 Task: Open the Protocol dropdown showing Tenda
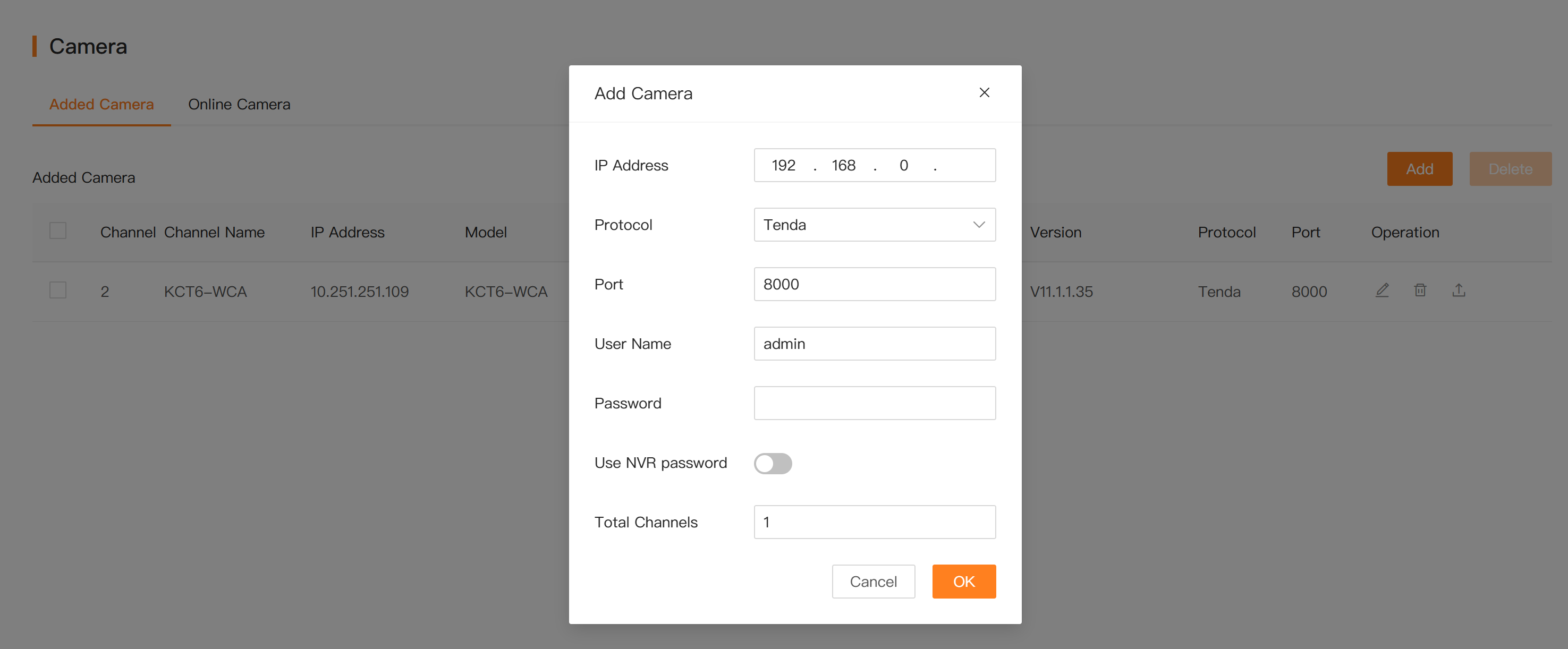[864, 225]
